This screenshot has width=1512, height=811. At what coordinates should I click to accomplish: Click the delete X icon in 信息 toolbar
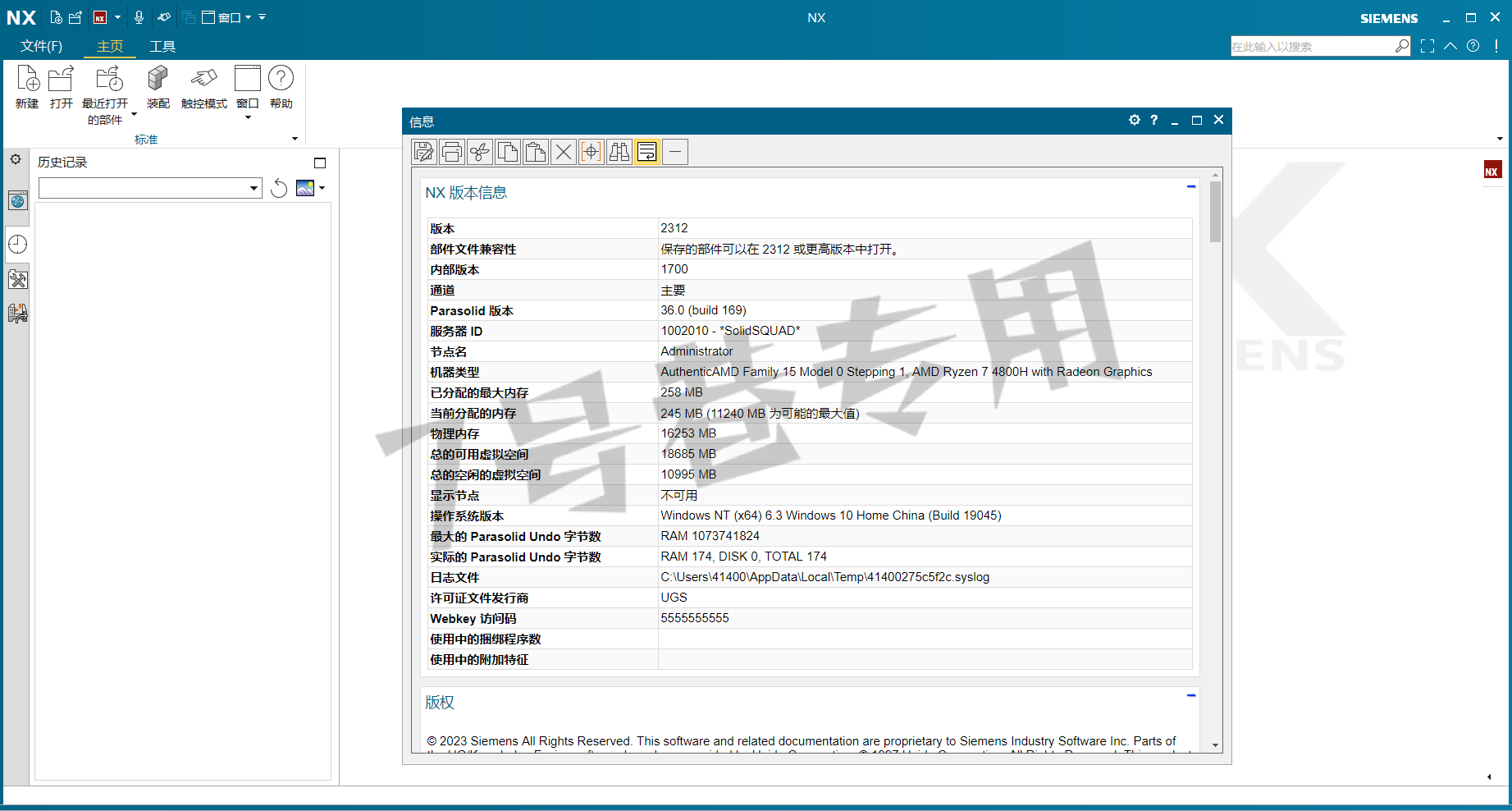pos(564,152)
